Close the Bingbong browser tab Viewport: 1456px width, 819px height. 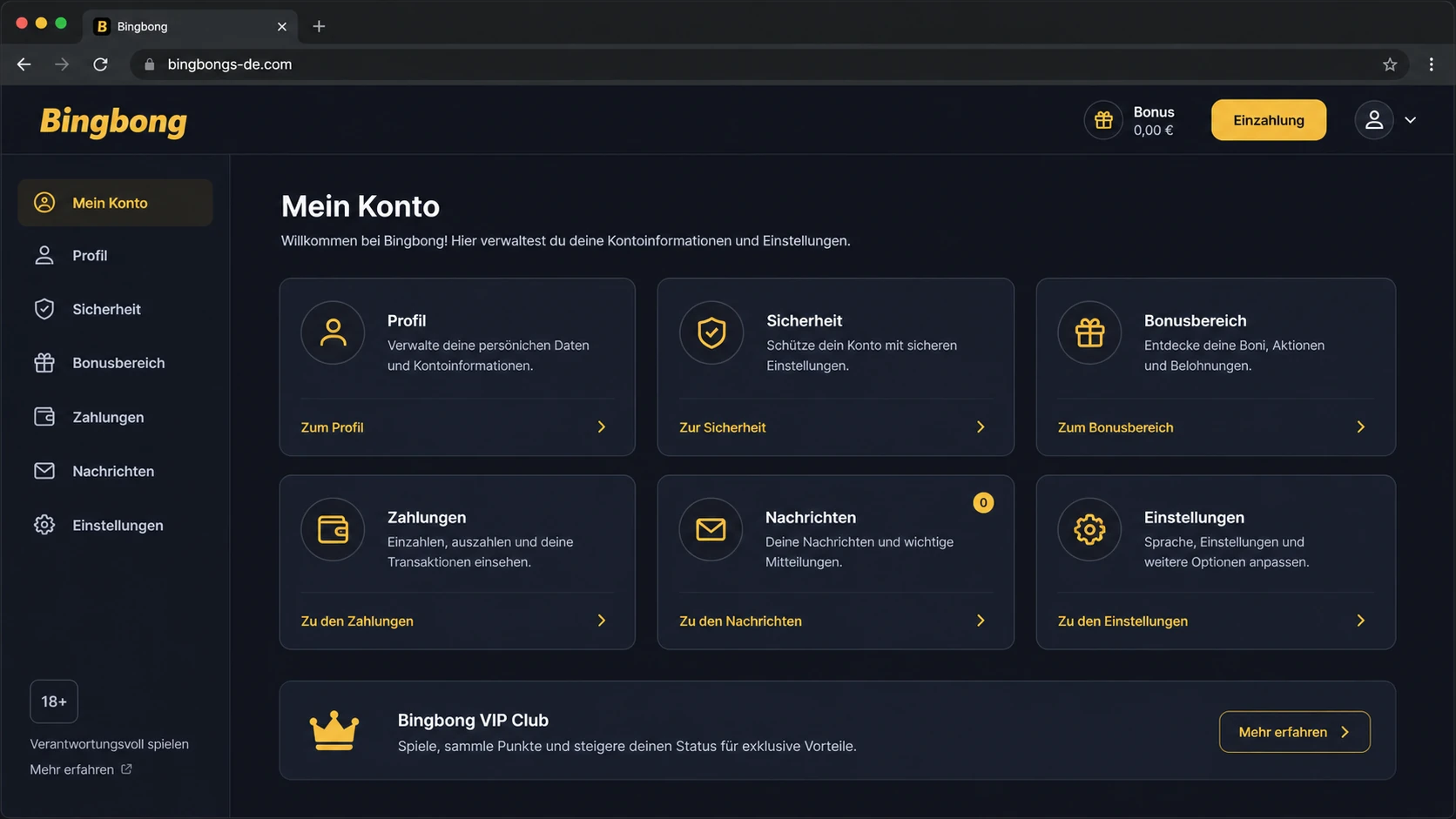tap(281, 27)
